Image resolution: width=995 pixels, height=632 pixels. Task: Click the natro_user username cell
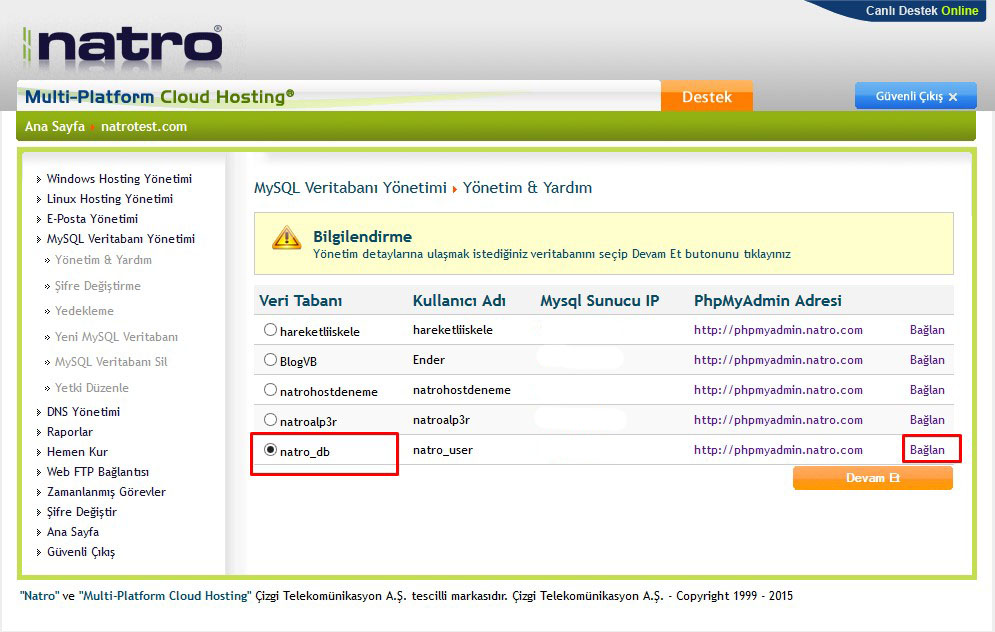443,450
